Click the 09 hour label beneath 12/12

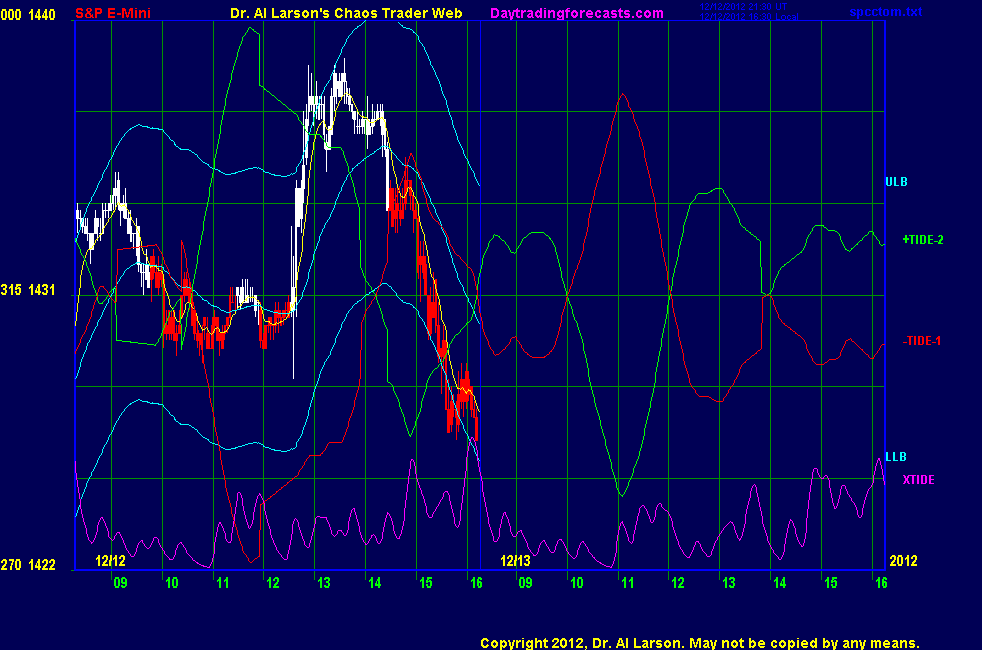coord(120,583)
